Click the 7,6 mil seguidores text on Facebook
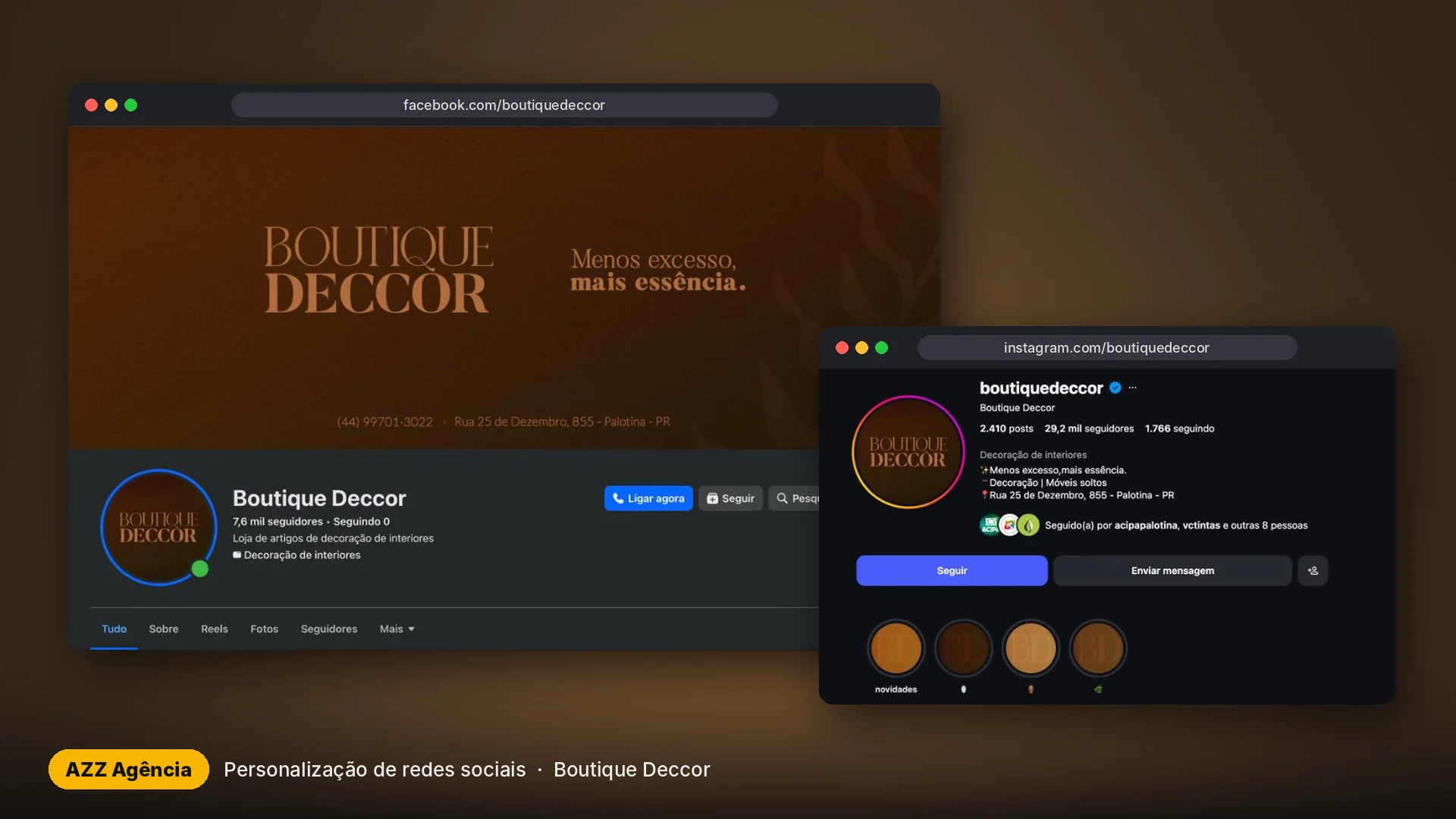 coord(278,522)
